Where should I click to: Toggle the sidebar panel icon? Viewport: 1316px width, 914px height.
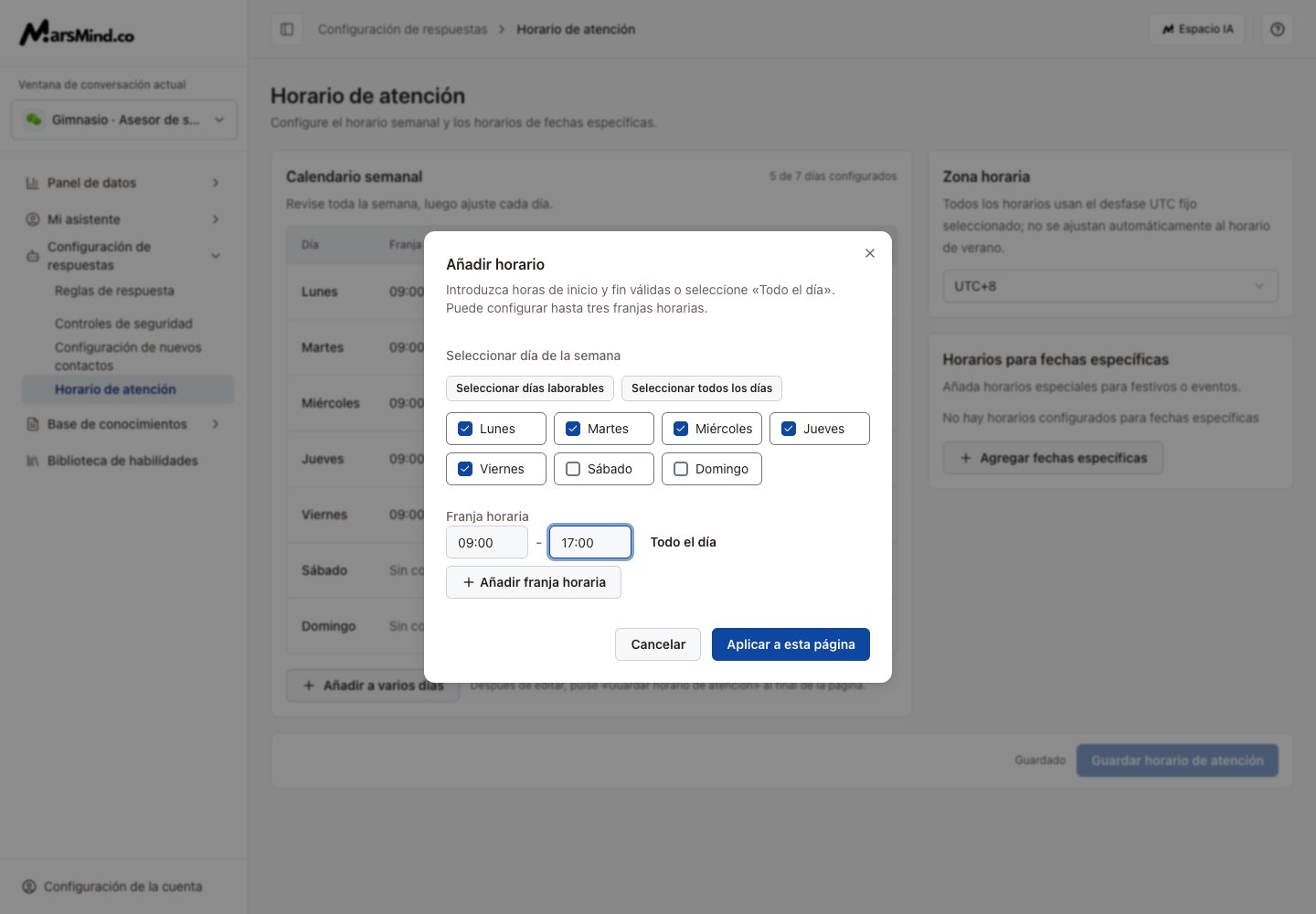(287, 29)
